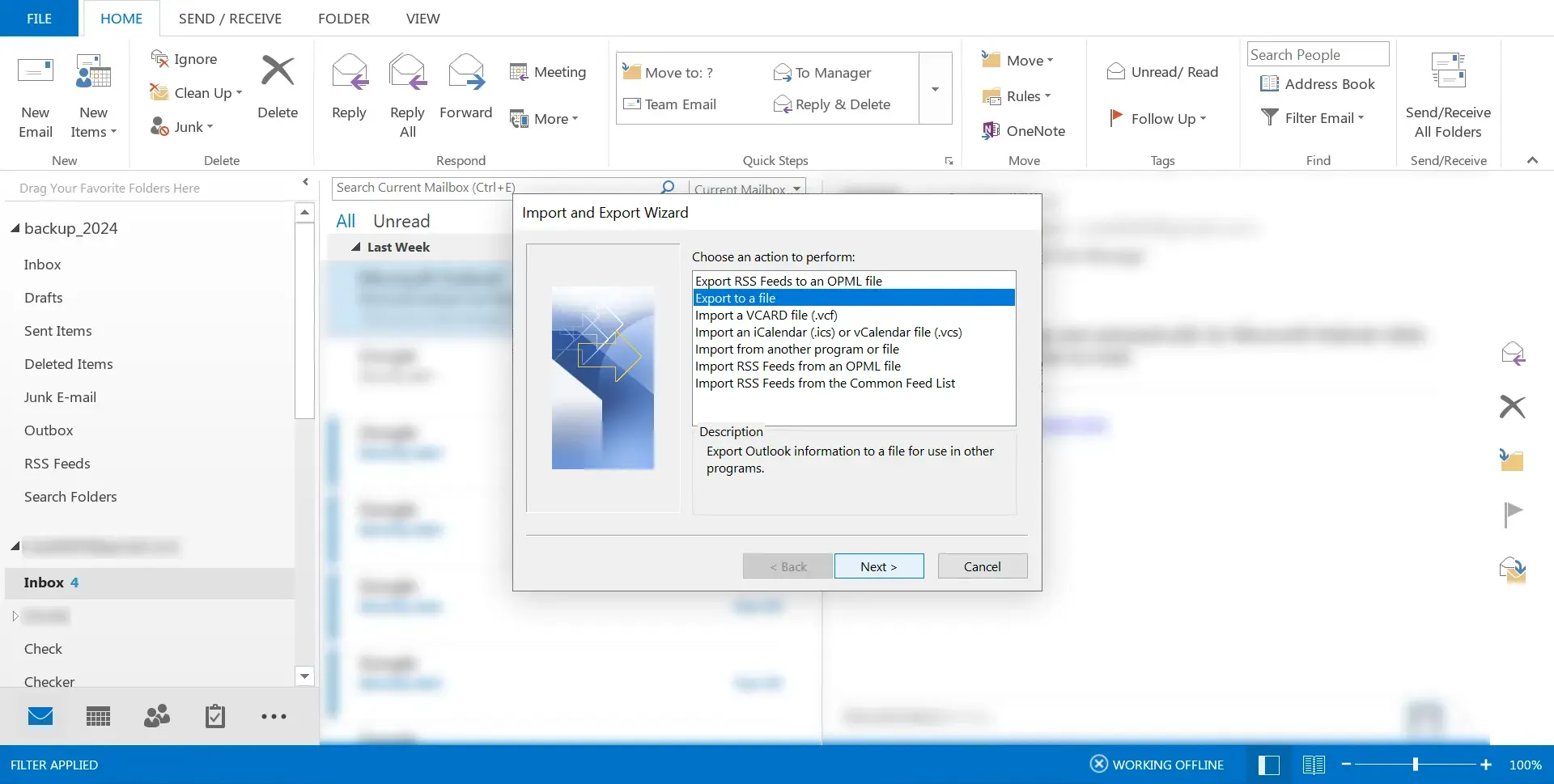
Task: Click reading pane reply icon
Action: (x=1513, y=354)
